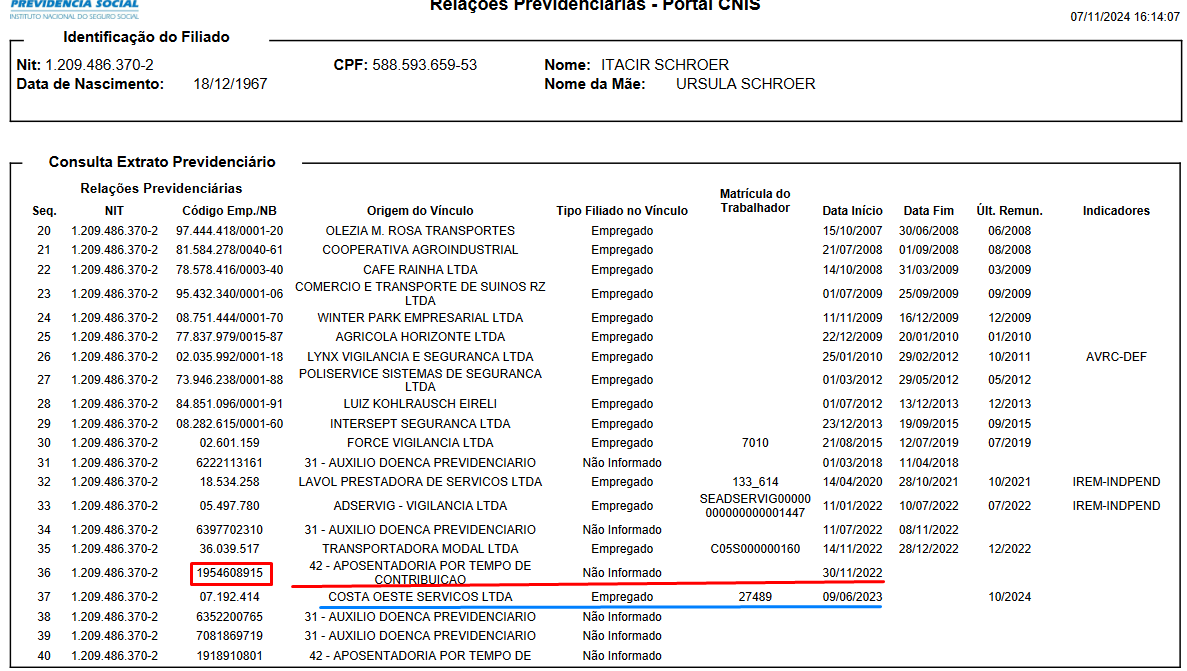1187x671 pixels.
Task: Select the name ITACIR SCHROER
Action: tap(665, 65)
